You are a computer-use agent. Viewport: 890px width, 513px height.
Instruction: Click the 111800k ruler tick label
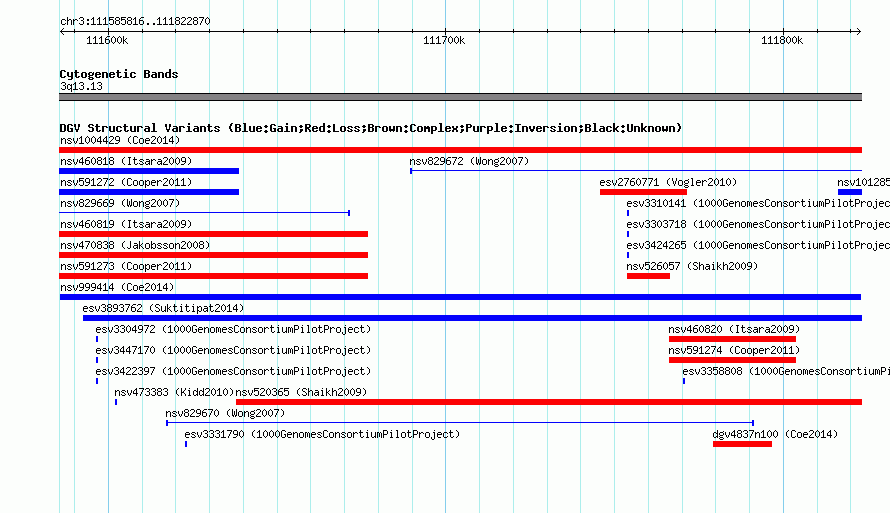(x=782, y=40)
